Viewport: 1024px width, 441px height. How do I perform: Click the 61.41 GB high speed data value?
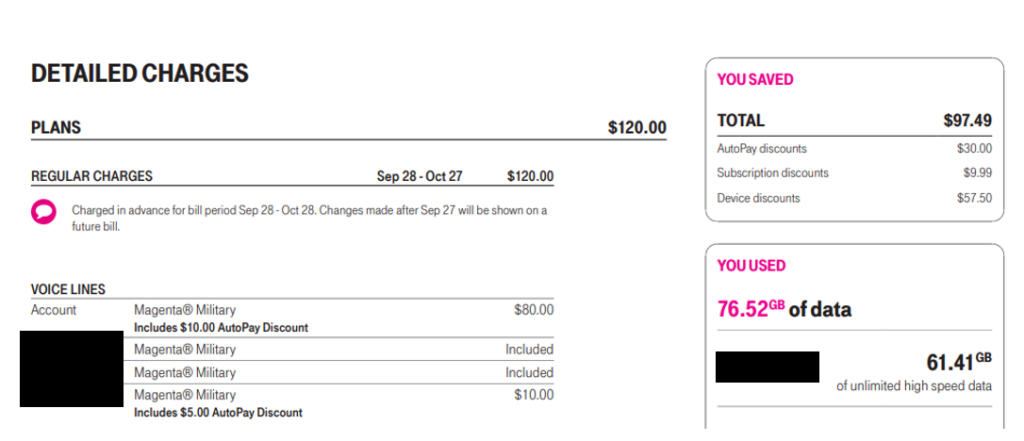coord(959,361)
